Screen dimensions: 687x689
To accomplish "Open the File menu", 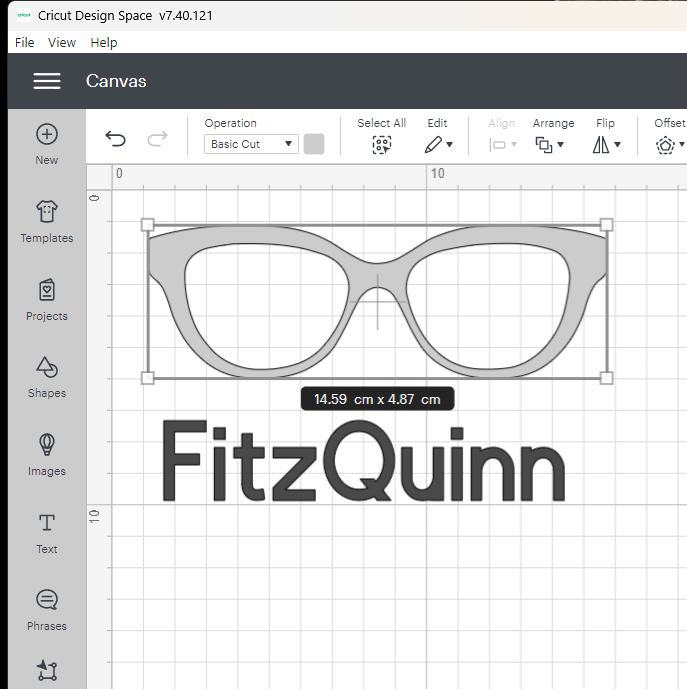I will click(x=25, y=42).
